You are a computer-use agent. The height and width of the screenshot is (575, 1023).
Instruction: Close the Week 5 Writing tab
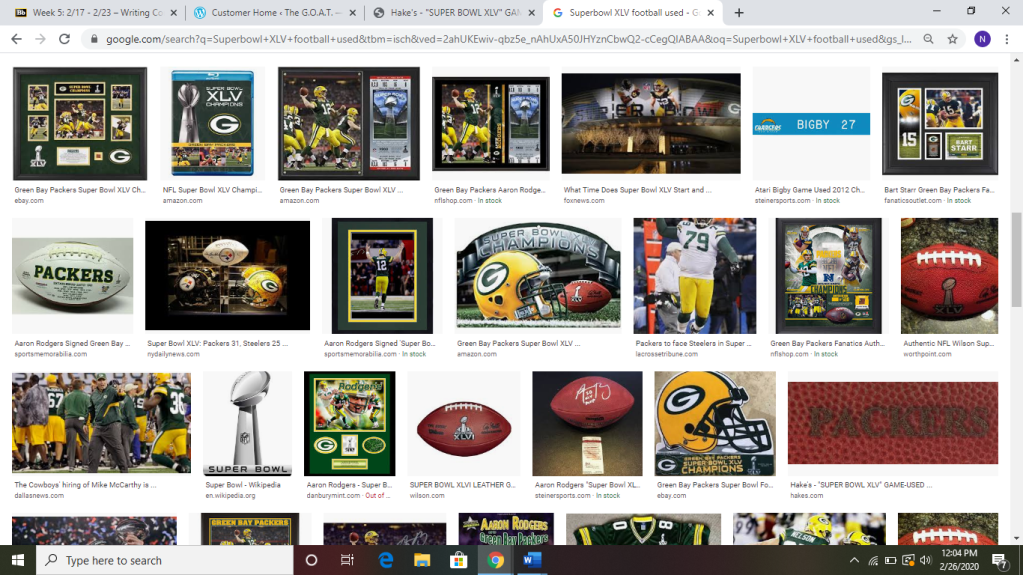(x=173, y=13)
